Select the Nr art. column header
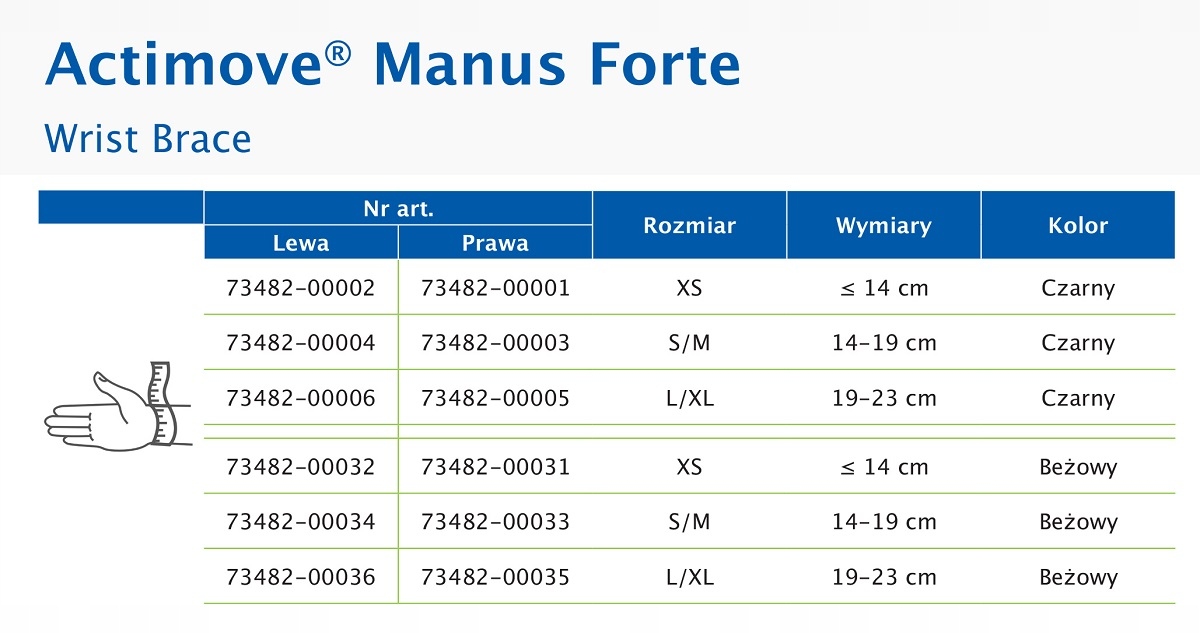 tap(398, 208)
